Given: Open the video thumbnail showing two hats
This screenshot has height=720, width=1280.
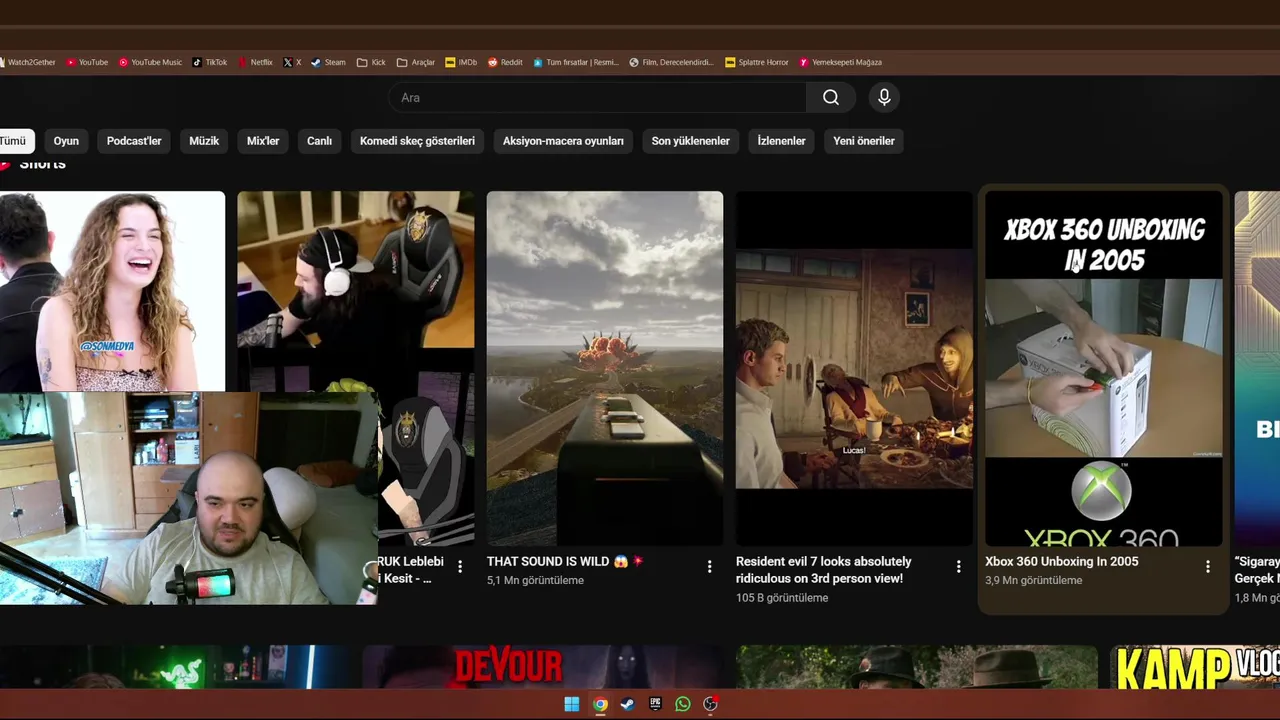Looking at the screenshot, I should coord(917,666).
